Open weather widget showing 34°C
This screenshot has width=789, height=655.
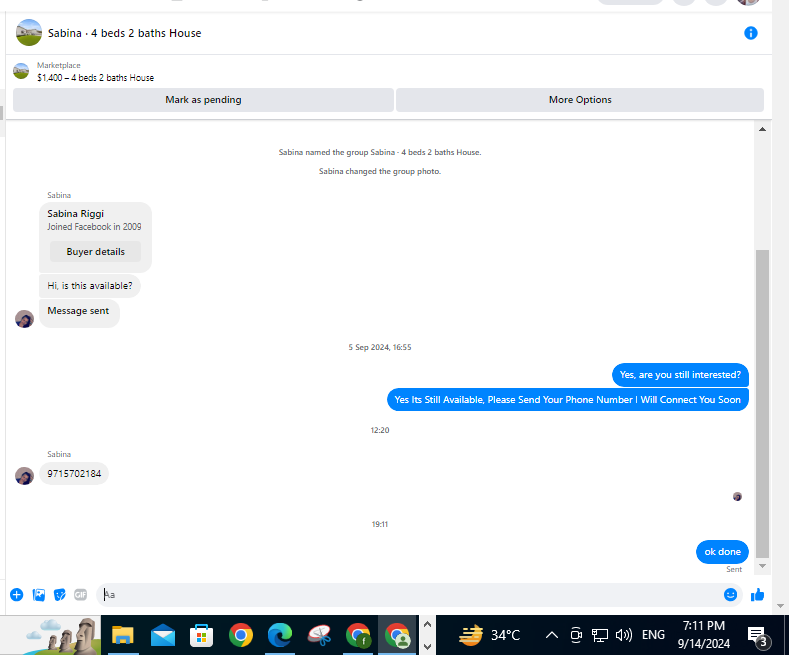pos(489,635)
